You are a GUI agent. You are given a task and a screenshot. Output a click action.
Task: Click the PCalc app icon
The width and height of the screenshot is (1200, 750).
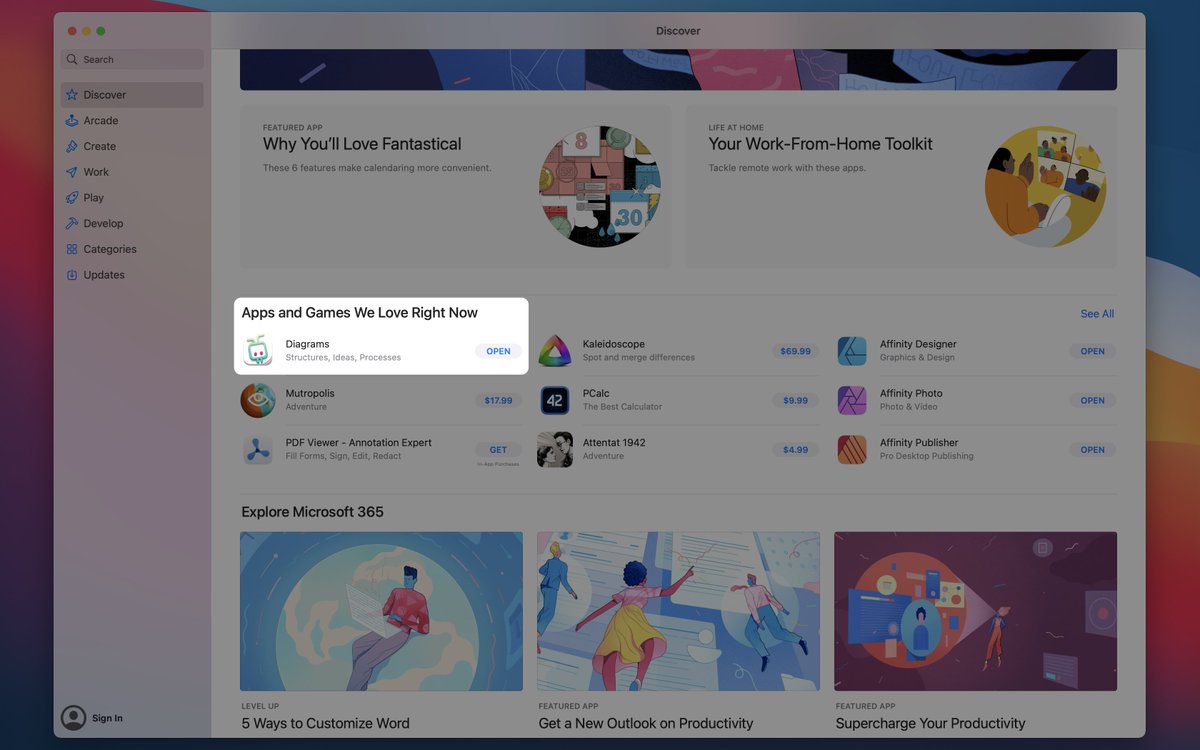(554, 400)
